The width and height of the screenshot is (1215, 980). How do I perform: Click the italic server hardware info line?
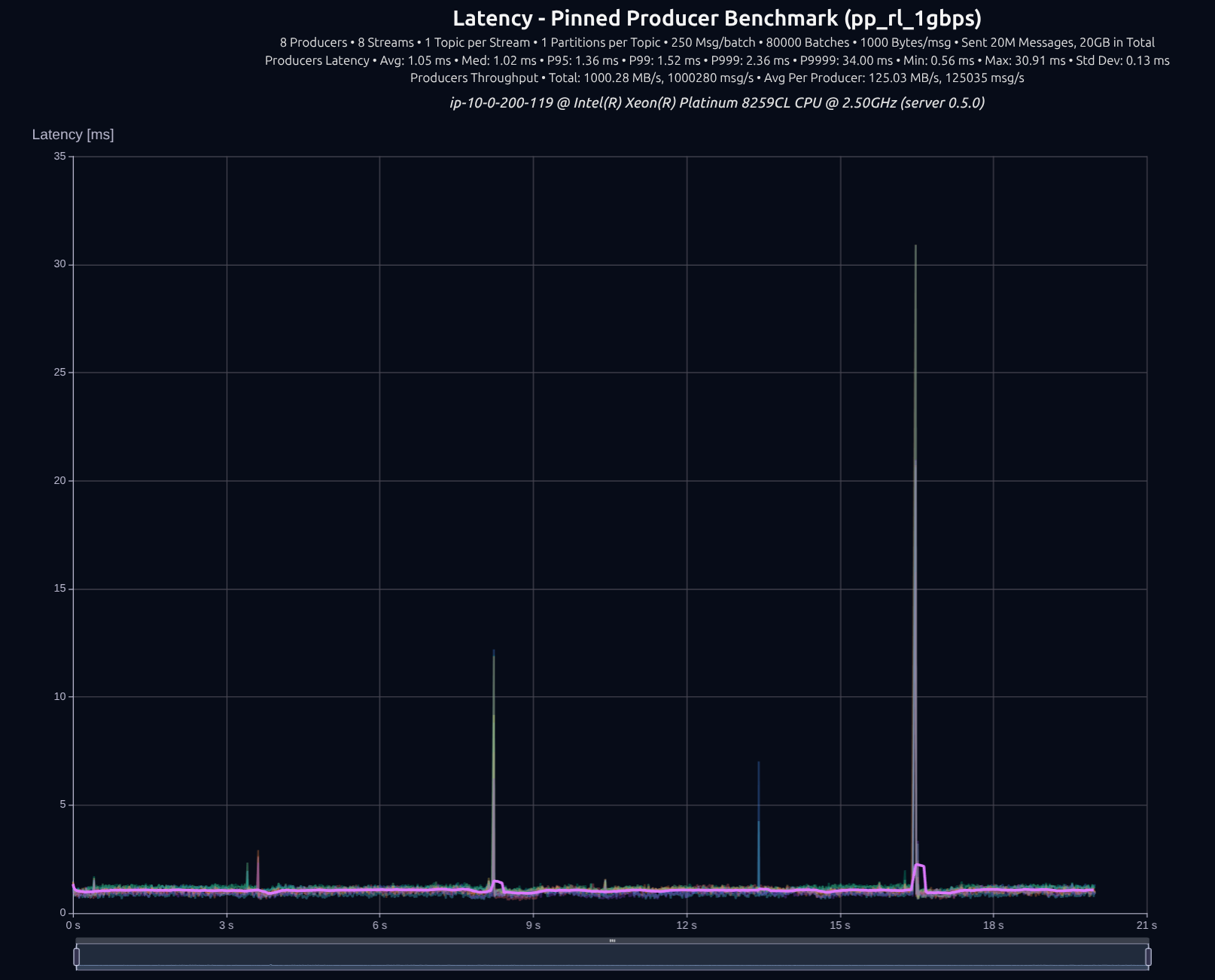717,102
